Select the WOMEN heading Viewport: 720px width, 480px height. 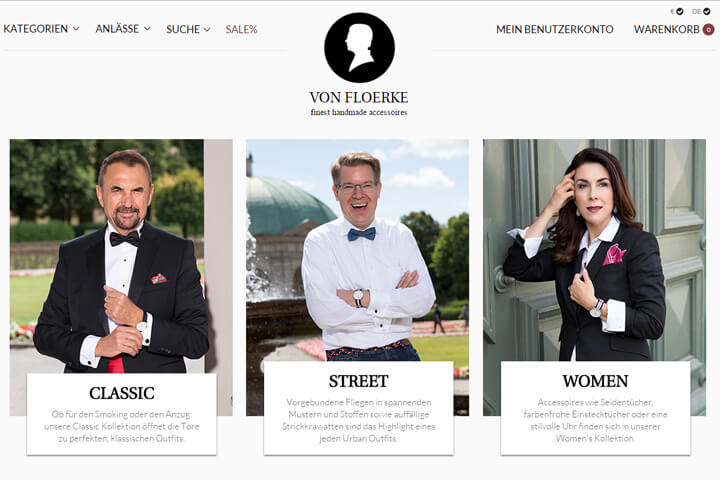(x=596, y=381)
